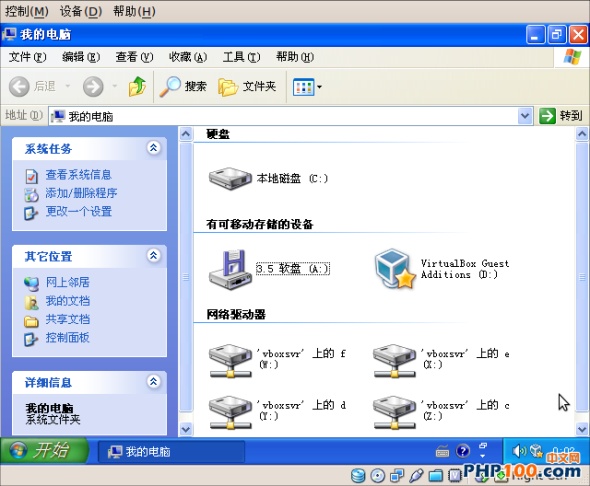This screenshot has height=486, width=590.
Task: Open 更改一个设置 link
Action: point(78,211)
